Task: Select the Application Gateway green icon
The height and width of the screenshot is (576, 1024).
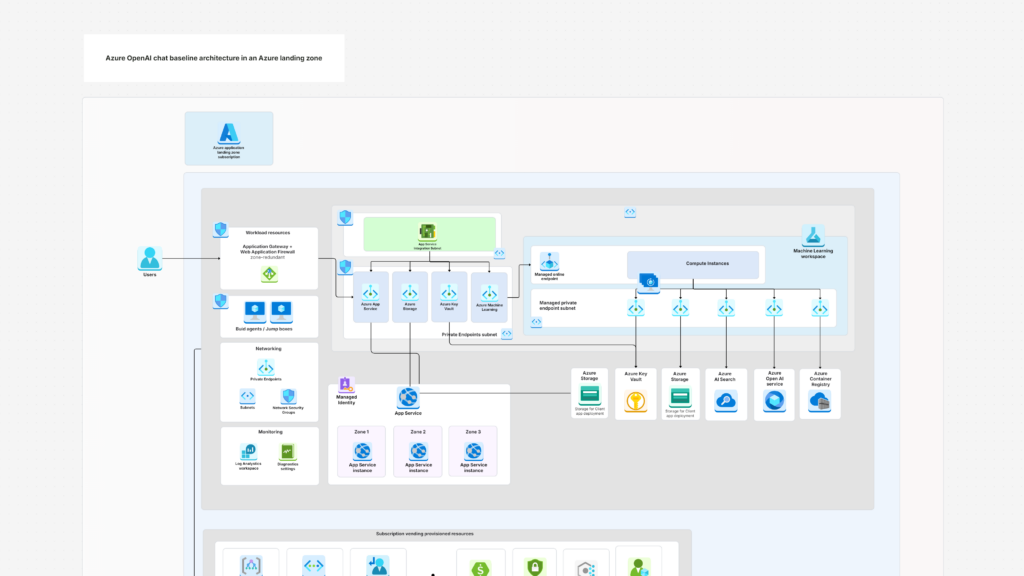Action: (x=268, y=273)
